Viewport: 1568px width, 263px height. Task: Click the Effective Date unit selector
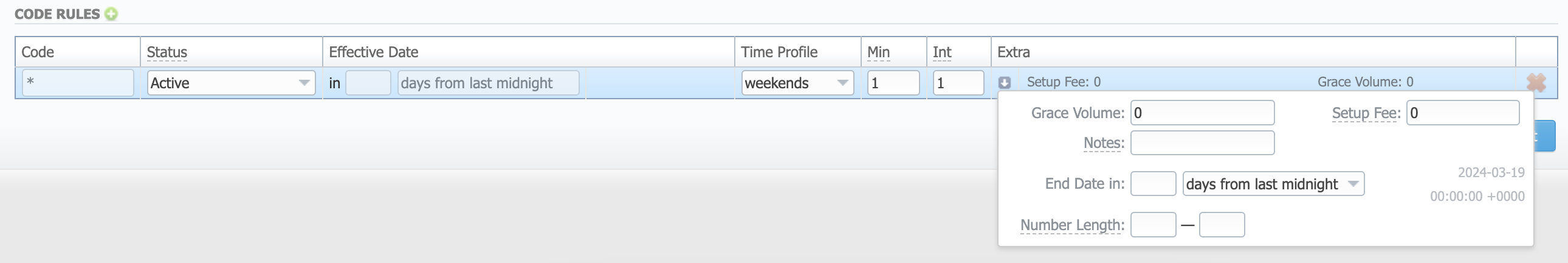pyautogui.click(x=487, y=83)
